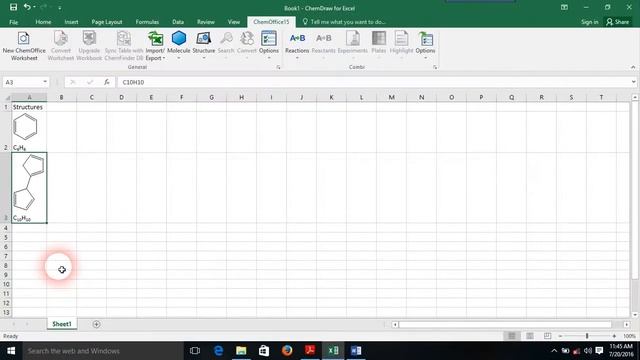Viewport: 640px width, 360px height.
Task: Expand the formula bar
Action: tap(633, 82)
